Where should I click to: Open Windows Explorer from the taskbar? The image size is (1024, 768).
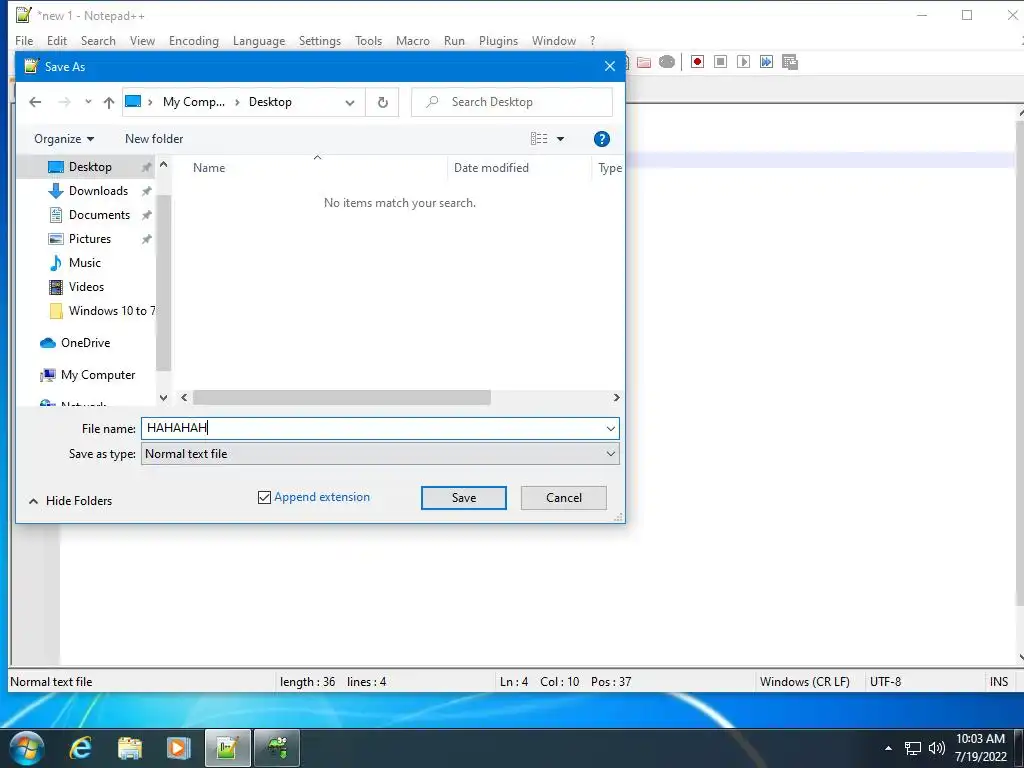(x=129, y=748)
